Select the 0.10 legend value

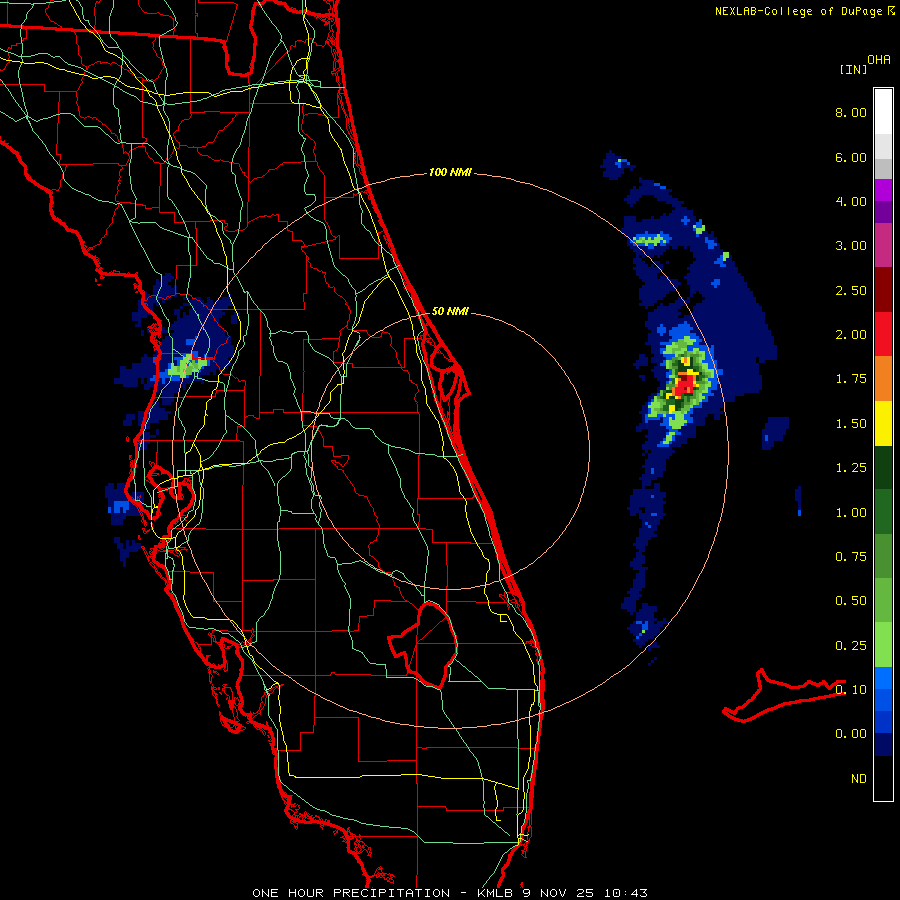(x=851, y=689)
